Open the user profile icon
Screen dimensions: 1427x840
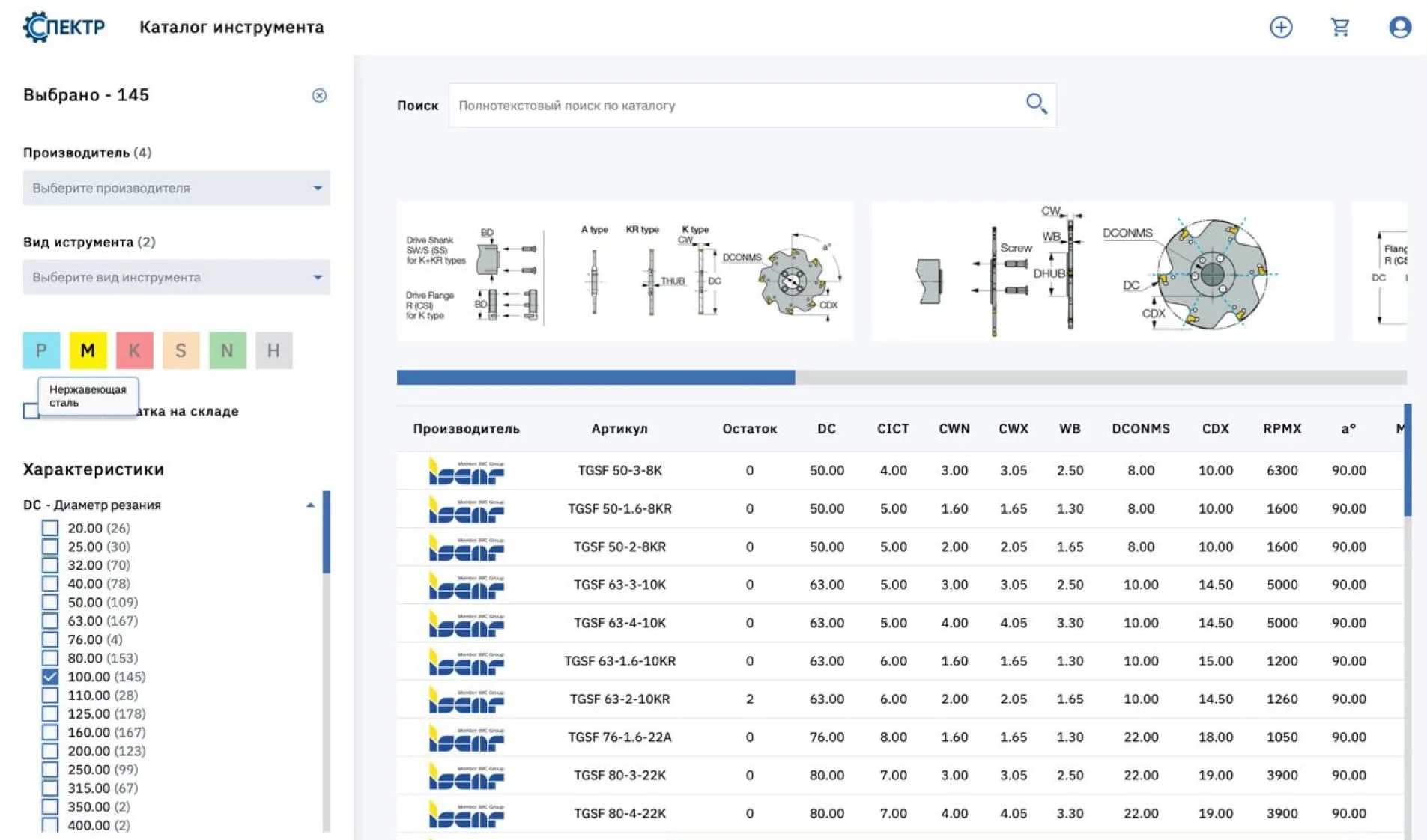[x=1399, y=28]
